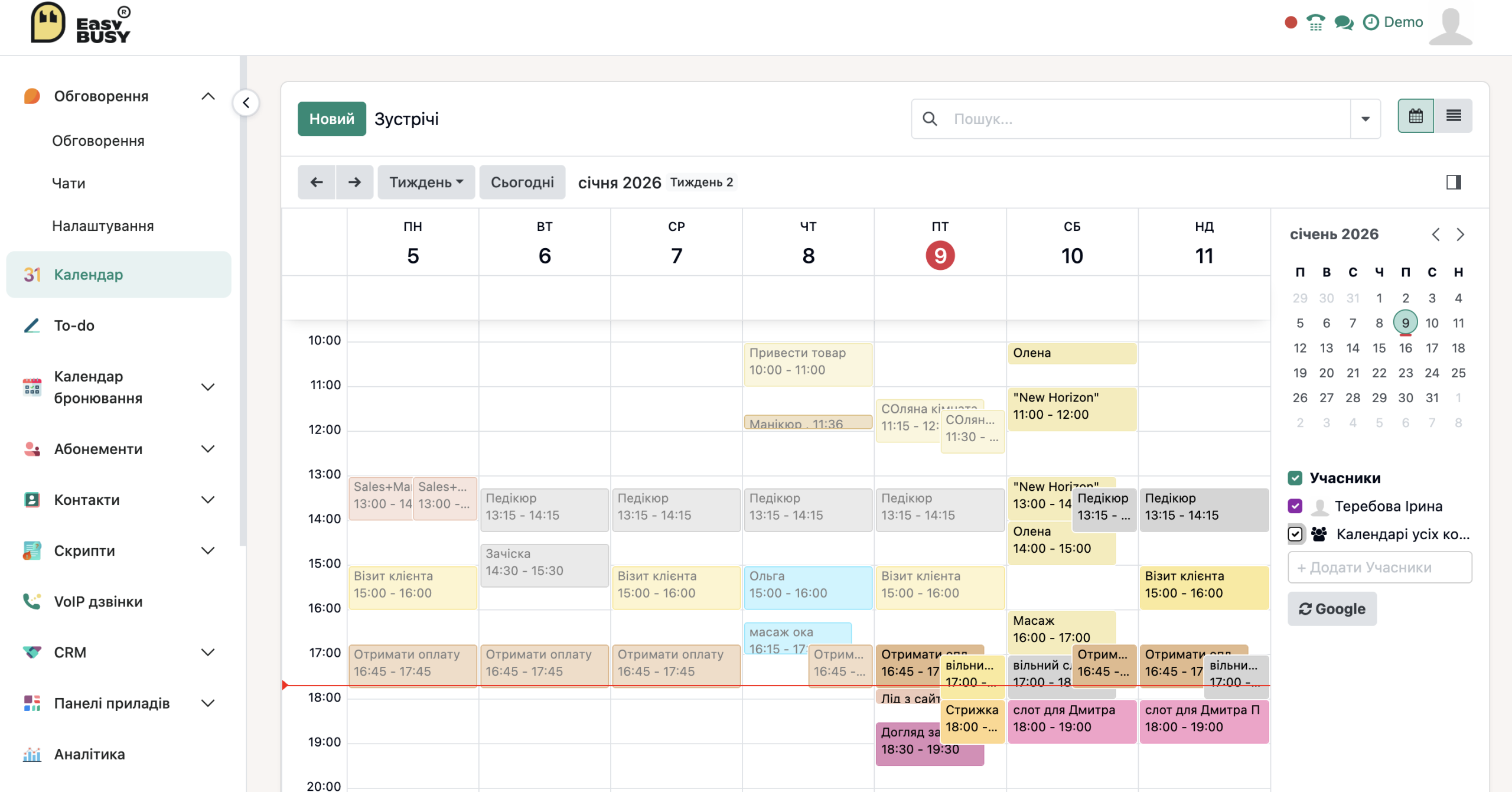Screen dimensions: 1512x792
Task: Click the Абонементи icon
Action: pos(32,449)
